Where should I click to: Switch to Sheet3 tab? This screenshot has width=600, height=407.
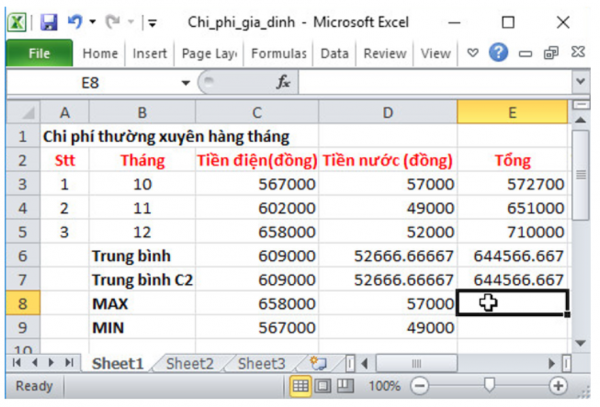(261, 363)
